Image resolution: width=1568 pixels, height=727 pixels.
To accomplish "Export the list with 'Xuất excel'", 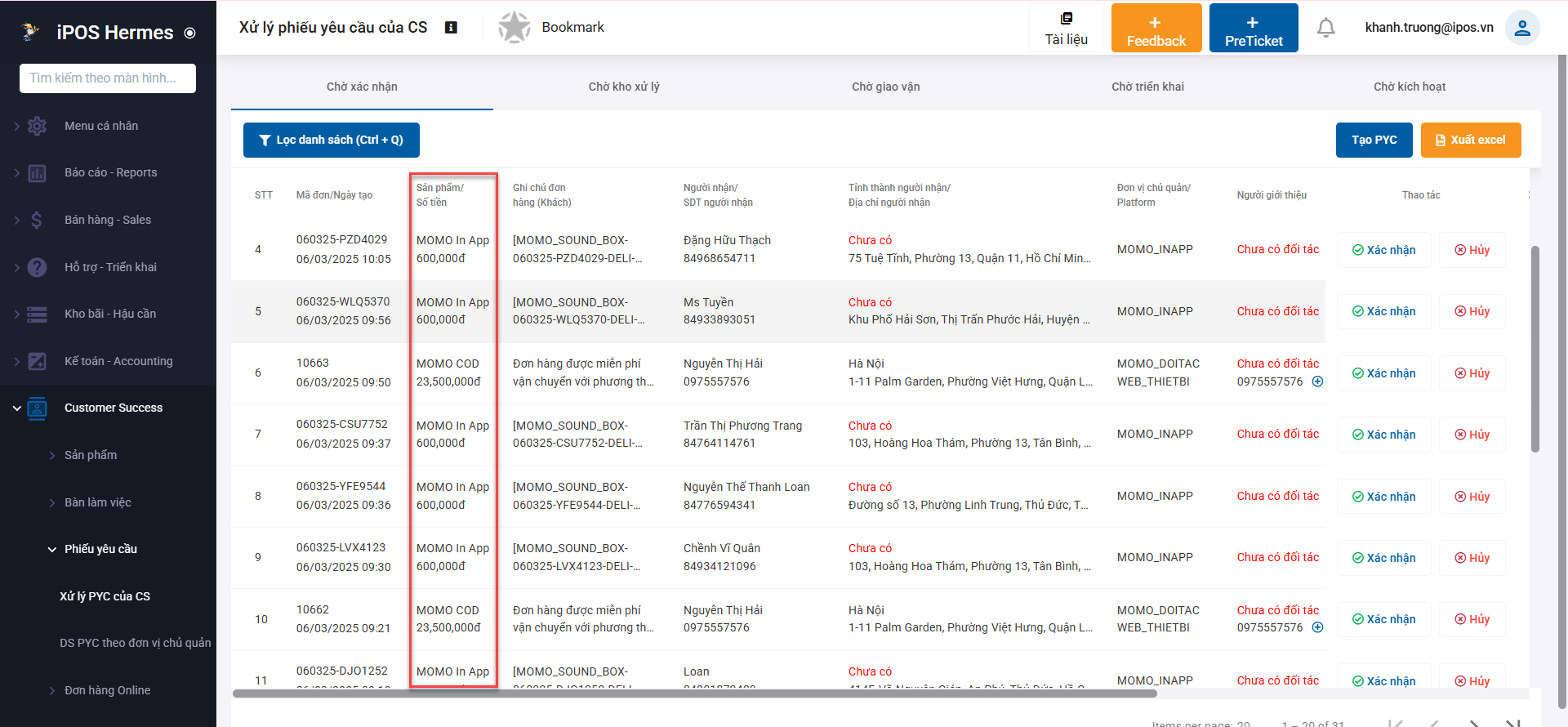I will click(1471, 140).
